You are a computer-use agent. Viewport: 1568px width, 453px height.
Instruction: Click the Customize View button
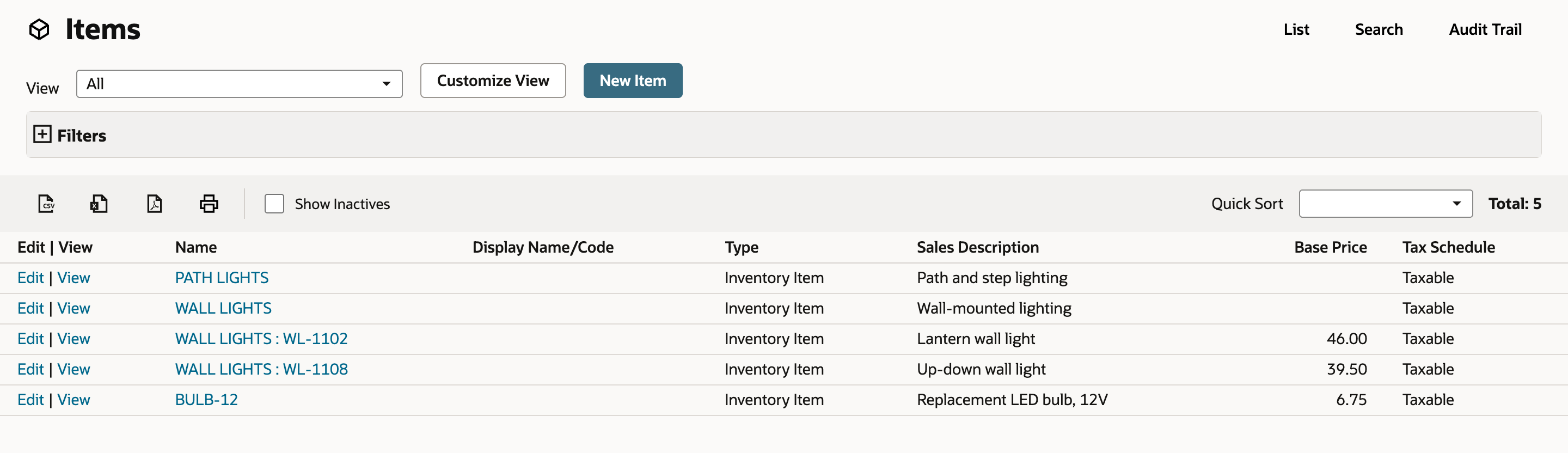(x=493, y=81)
